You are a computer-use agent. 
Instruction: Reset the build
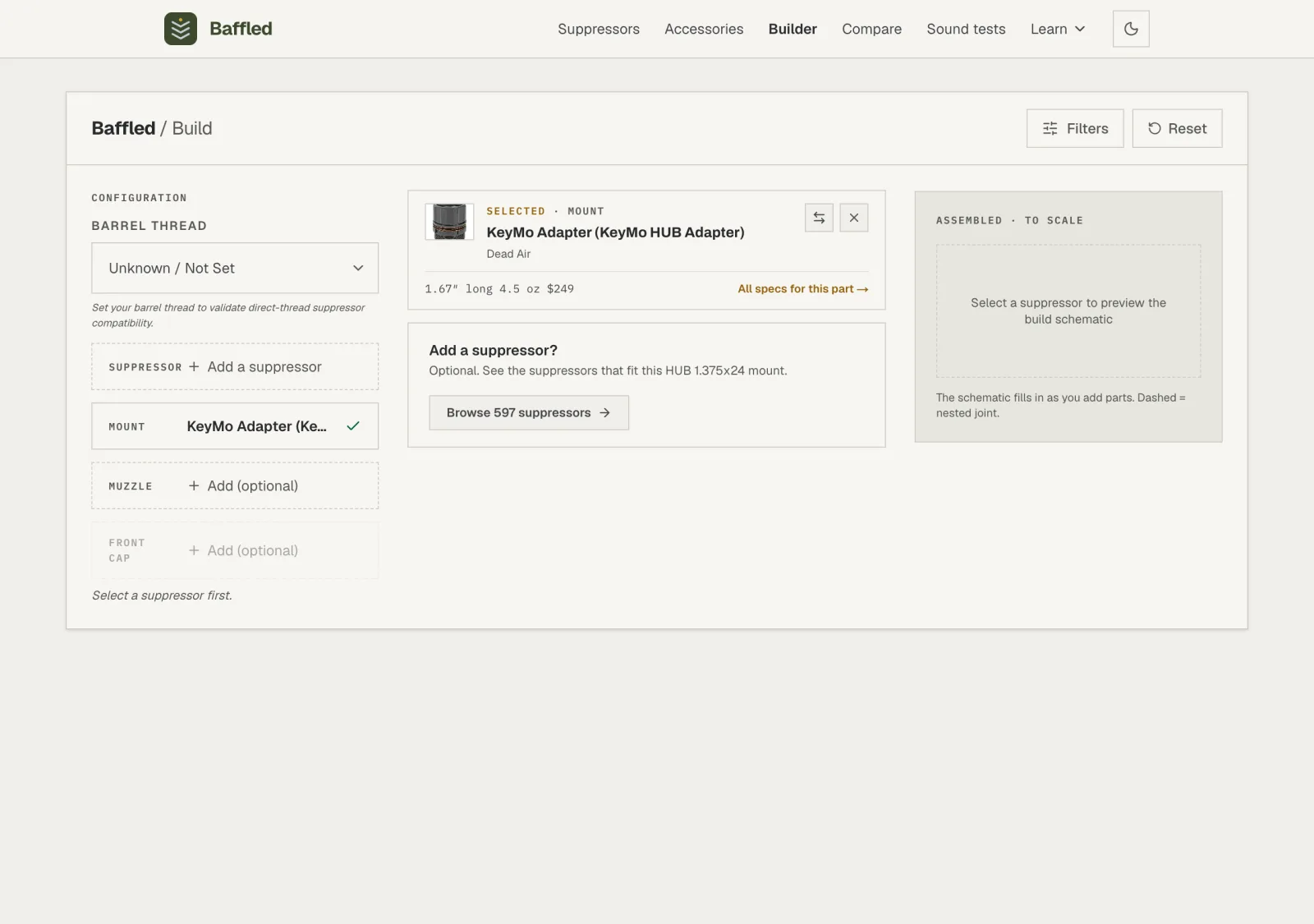click(x=1177, y=128)
